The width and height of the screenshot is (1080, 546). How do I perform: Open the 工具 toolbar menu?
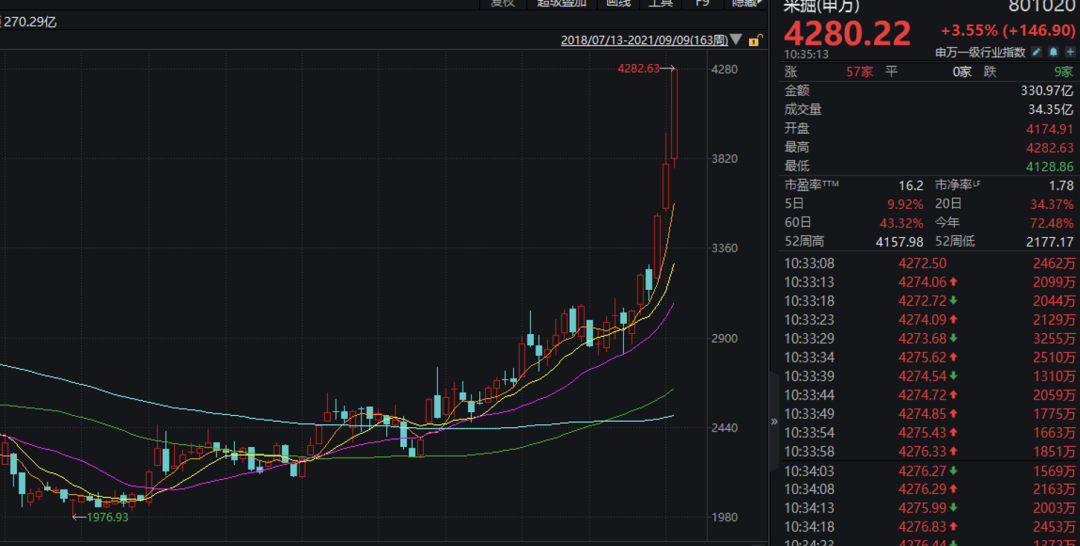pos(660,4)
